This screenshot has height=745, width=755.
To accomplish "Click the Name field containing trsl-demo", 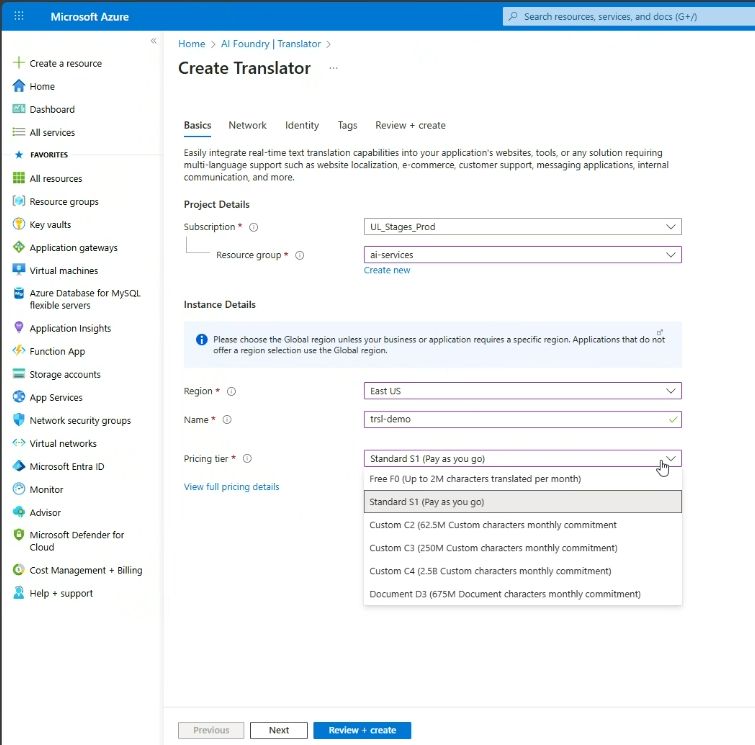I will coord(515,420).
